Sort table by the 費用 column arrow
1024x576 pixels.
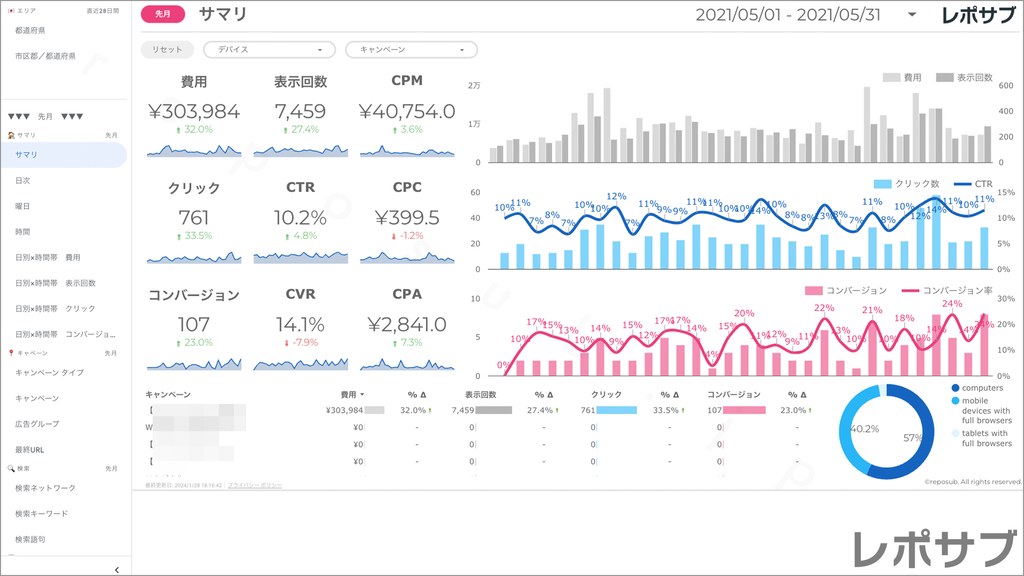(x=362, y=395)
